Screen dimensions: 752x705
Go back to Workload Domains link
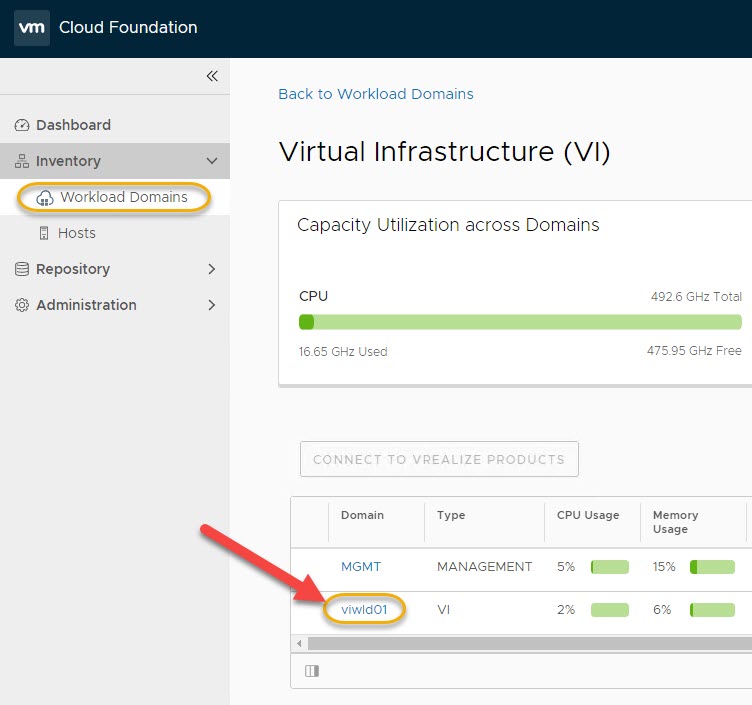(x=375, y=94)
